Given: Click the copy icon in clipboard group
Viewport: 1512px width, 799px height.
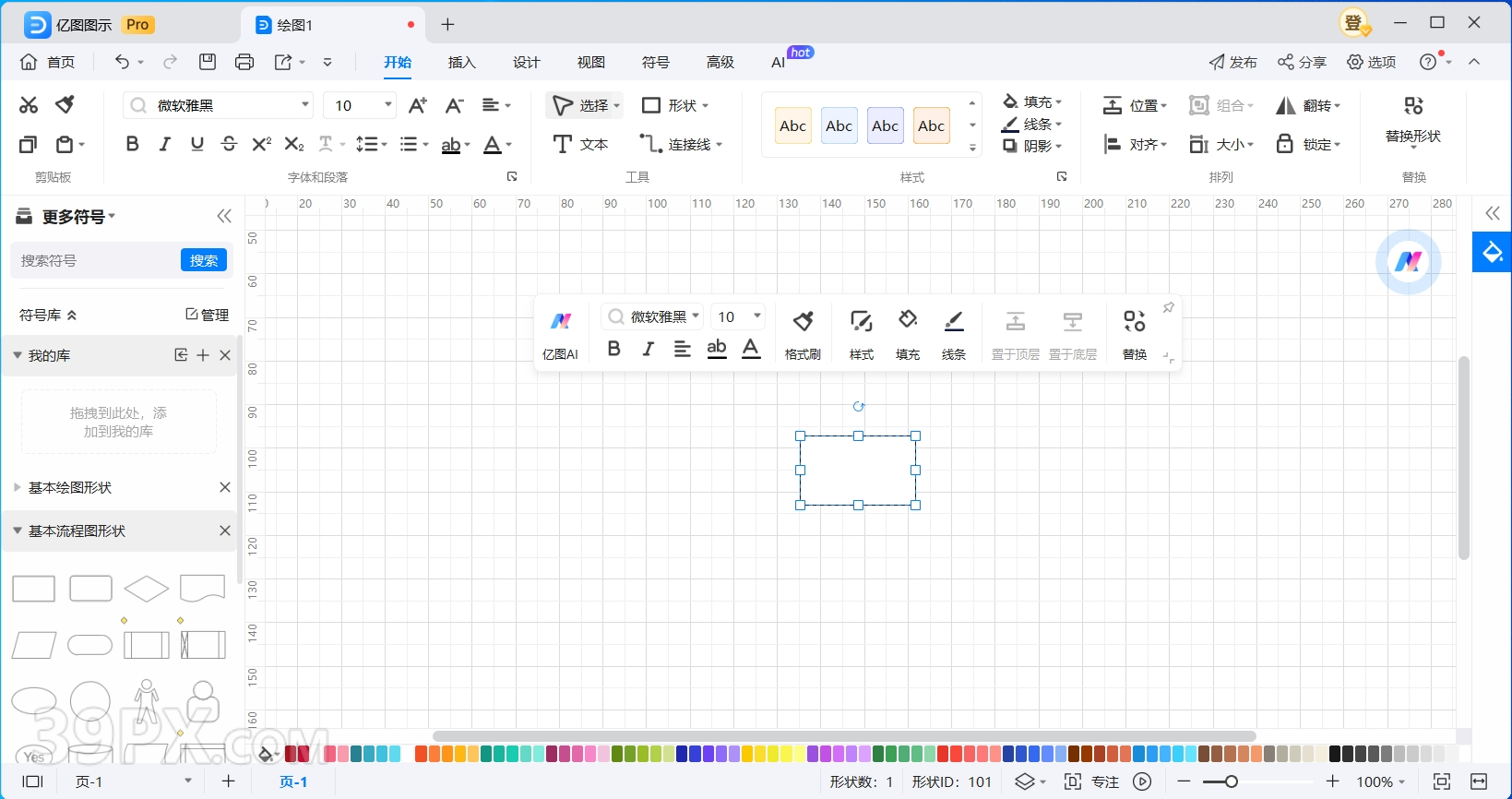Looking at the screenshot, I should tap(29, 145).
